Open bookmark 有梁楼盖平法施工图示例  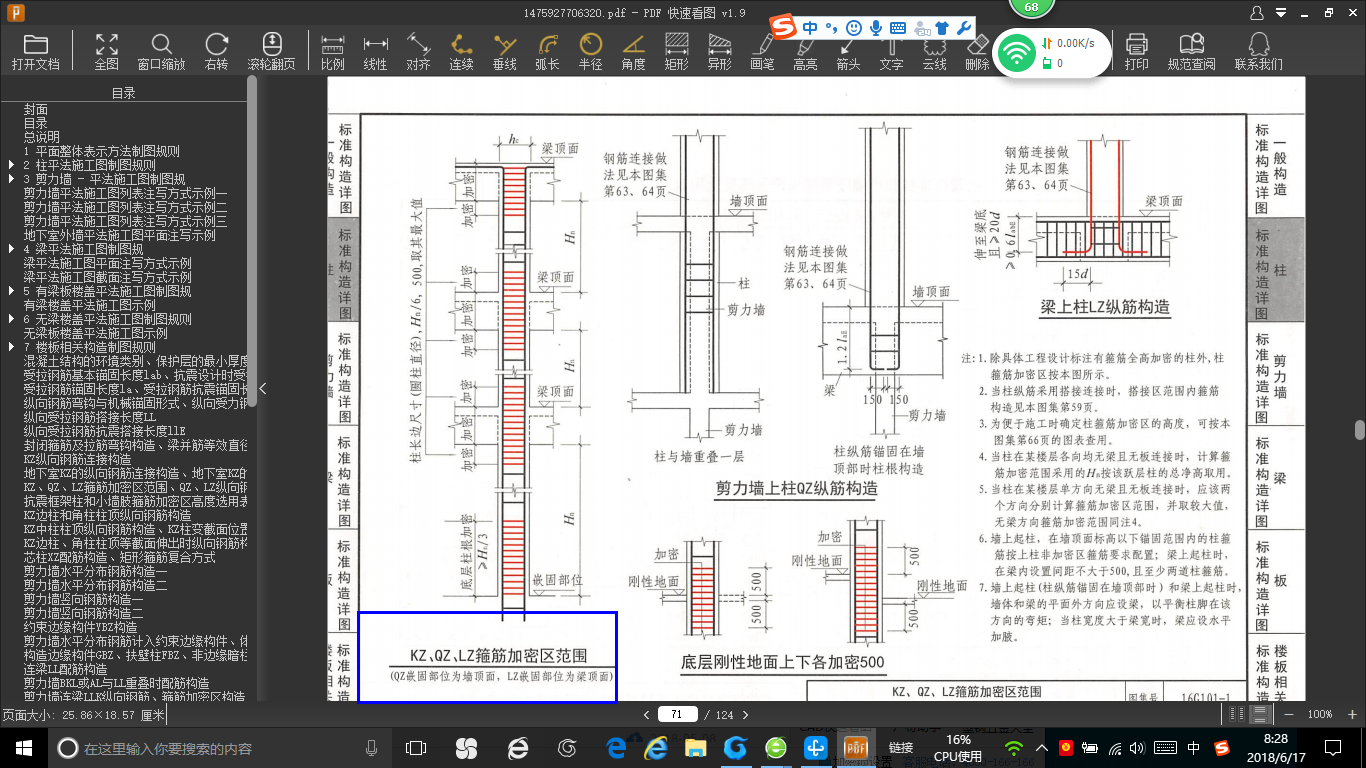click(90, 305)
